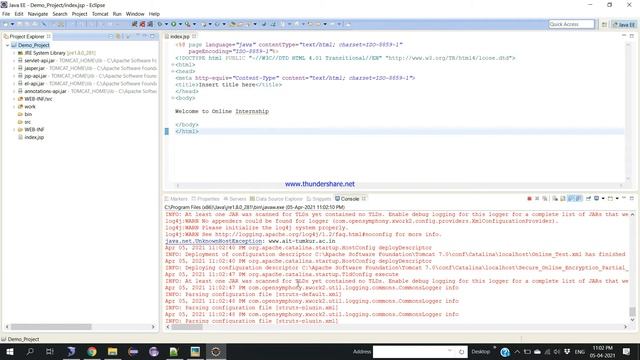The height and width of the screenshot is (360, 640).
Task: Open the Tomcat menu
Action: pos(100,14)
